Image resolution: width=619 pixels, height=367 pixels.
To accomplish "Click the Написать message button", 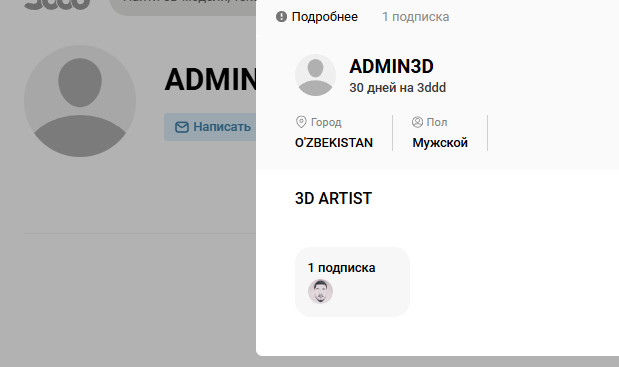I will tap(210, 127).
